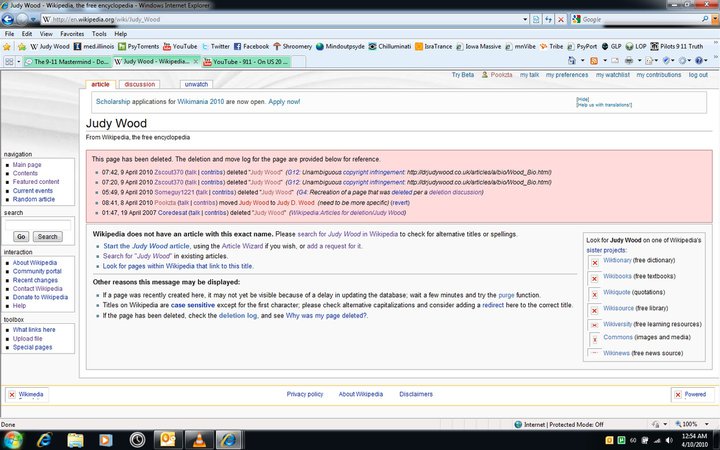Open the Twitter favorites bar bookmark
Screen dimensions: 720x450
215,46
